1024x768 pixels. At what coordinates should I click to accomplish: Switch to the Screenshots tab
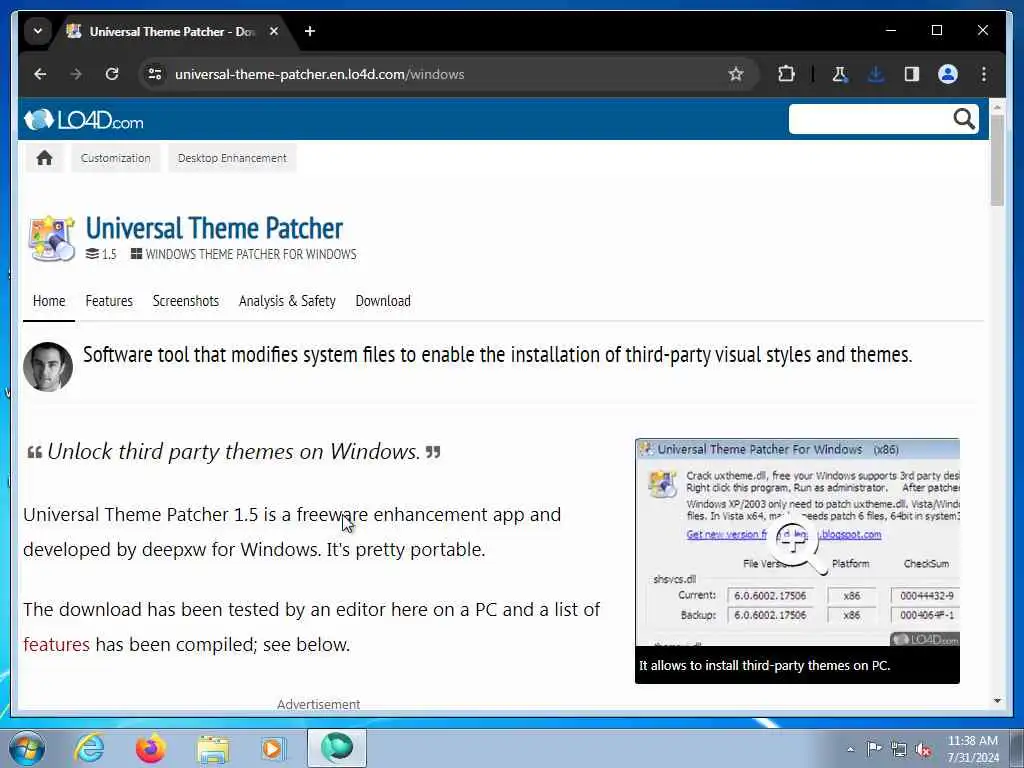185,301
